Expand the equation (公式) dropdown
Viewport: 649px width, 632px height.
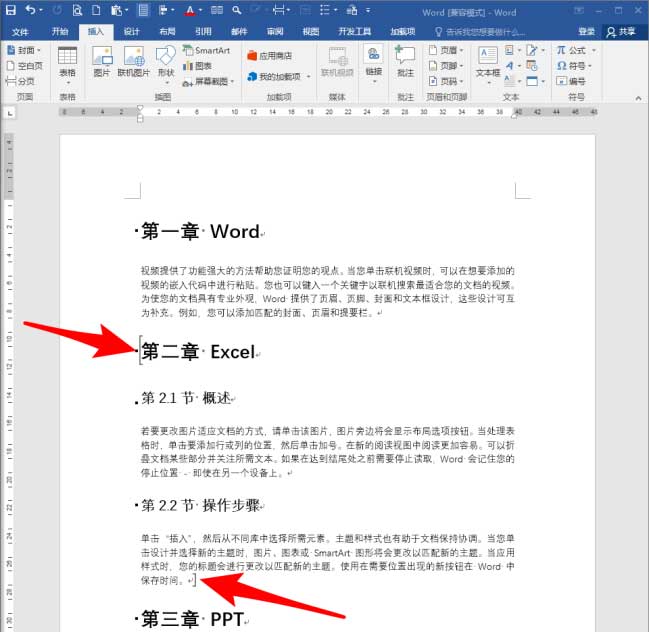594,50
